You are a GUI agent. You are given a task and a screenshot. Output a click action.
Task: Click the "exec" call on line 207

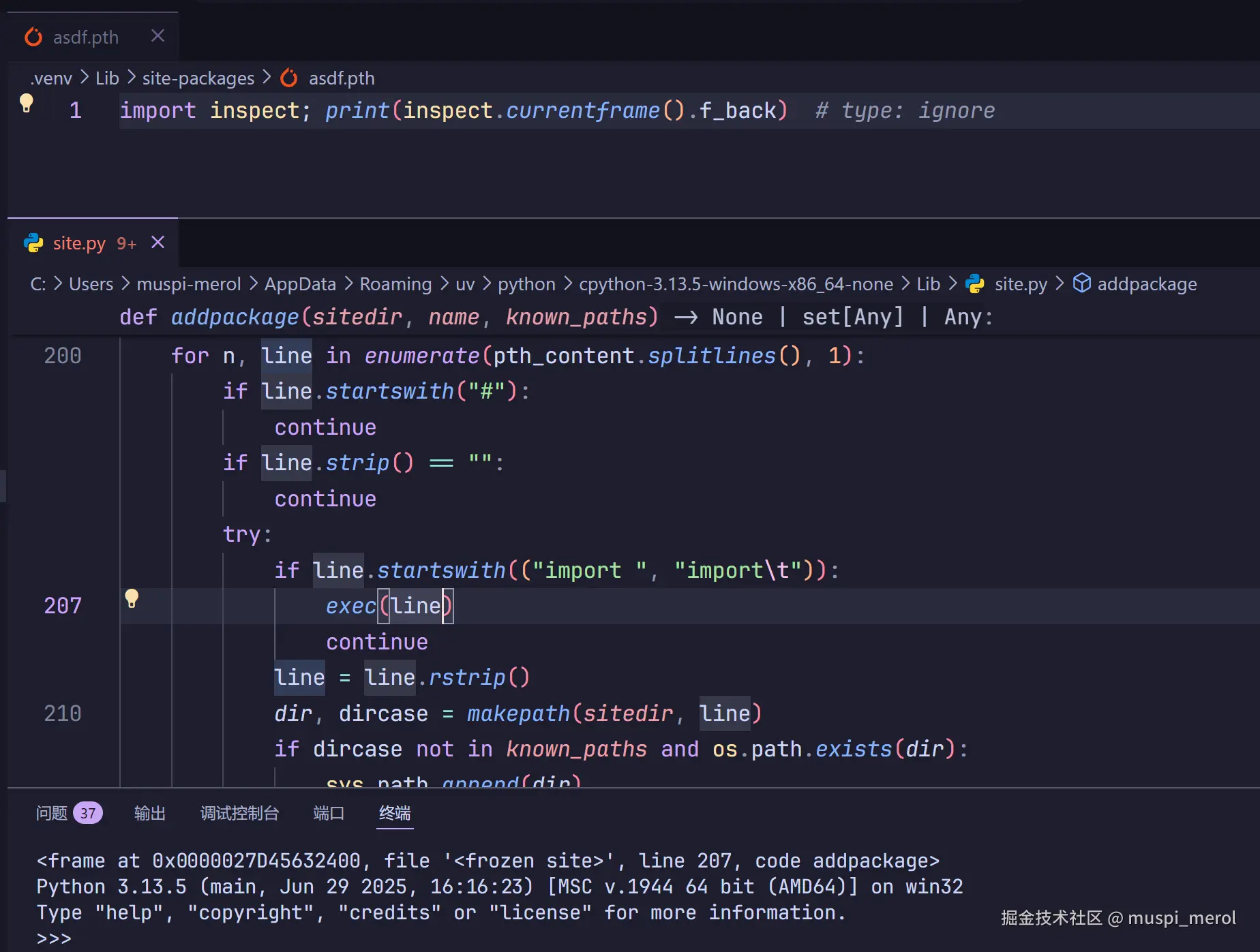(351, 606)
